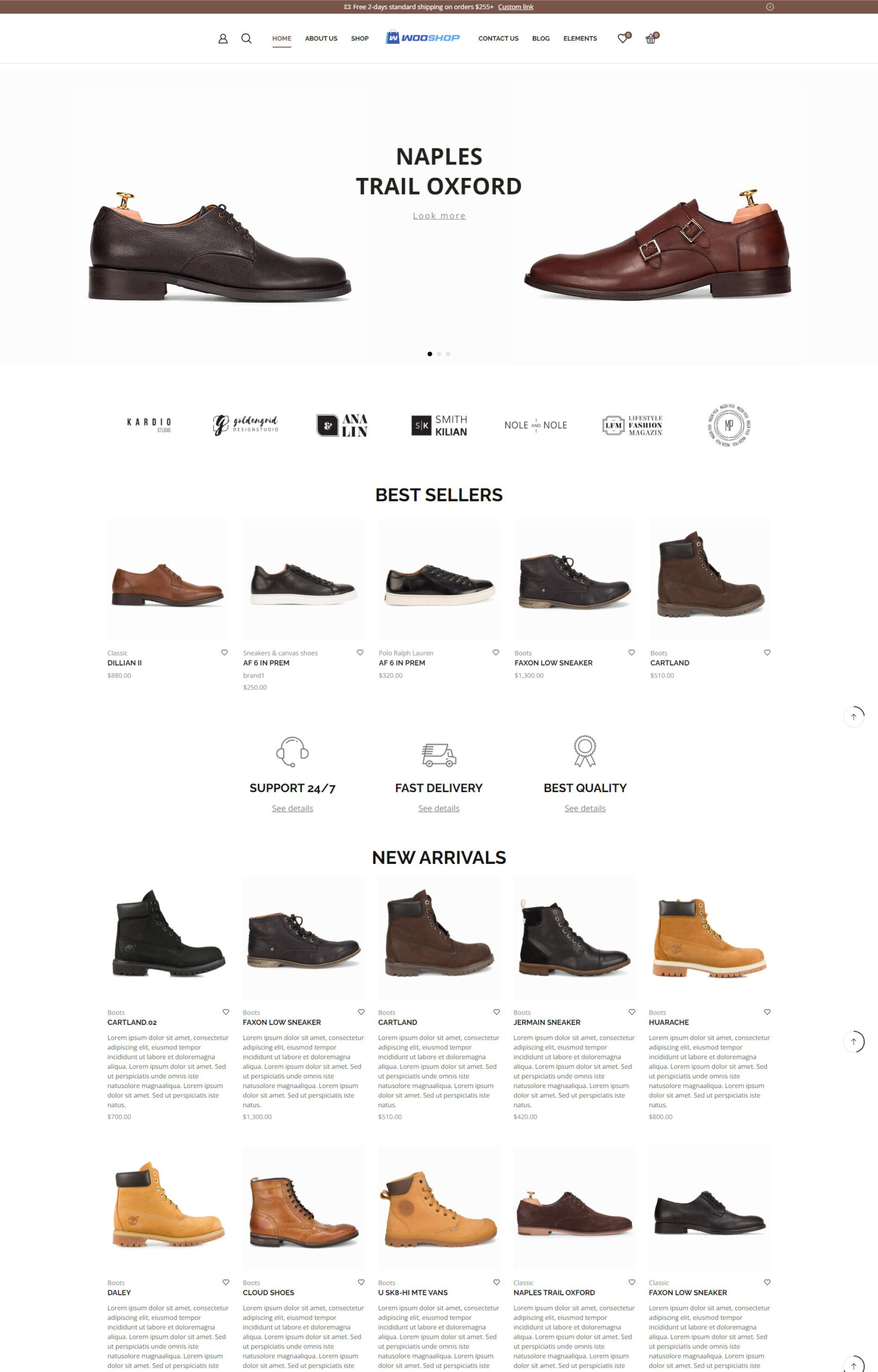Click the Smith Kilian brand logo
This screenshot has height=1372, width=878.
point(439,425)
